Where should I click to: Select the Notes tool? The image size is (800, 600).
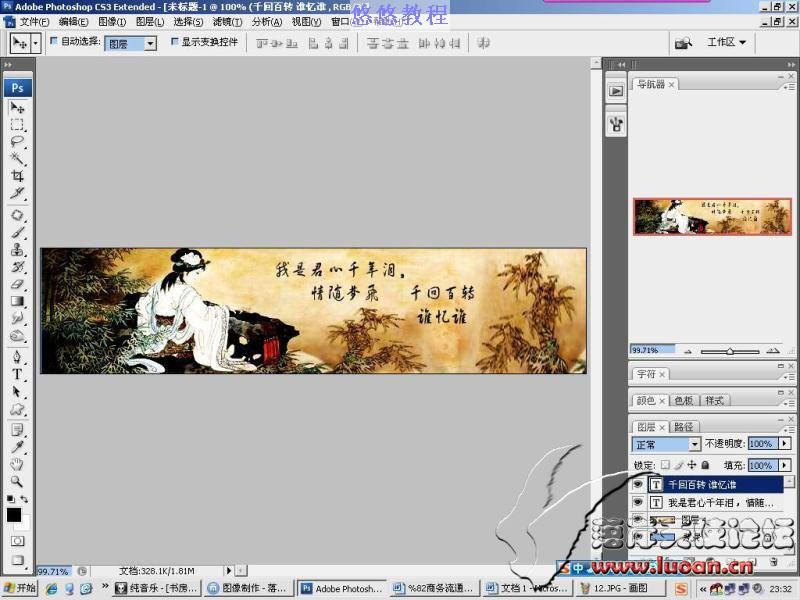17,430
